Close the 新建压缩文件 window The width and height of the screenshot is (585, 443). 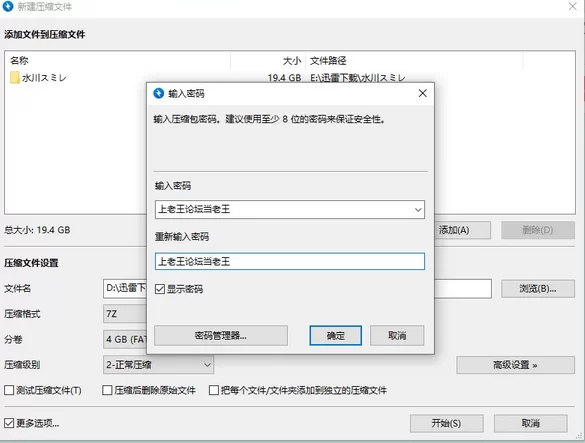pyautogui.click(x=573, y=6)
